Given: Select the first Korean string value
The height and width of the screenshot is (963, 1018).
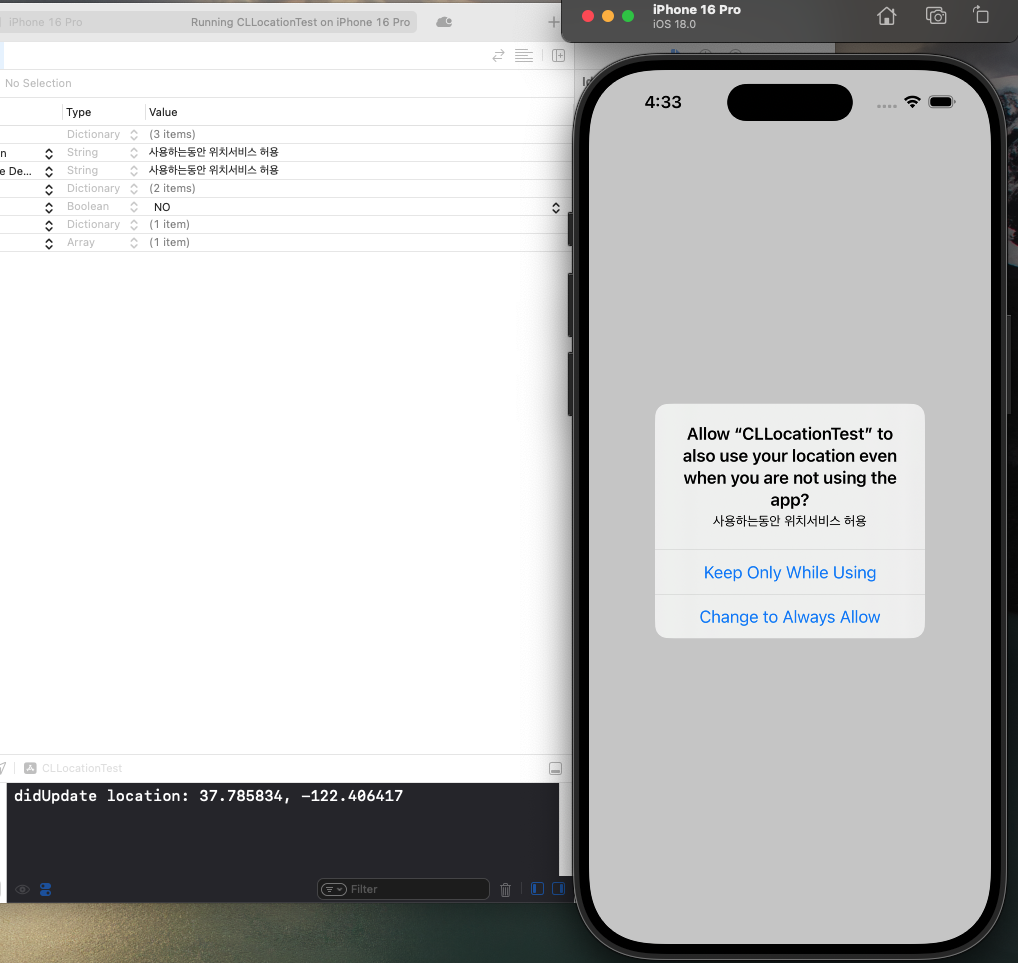Looking at the screenshot, I should (214, 152).
